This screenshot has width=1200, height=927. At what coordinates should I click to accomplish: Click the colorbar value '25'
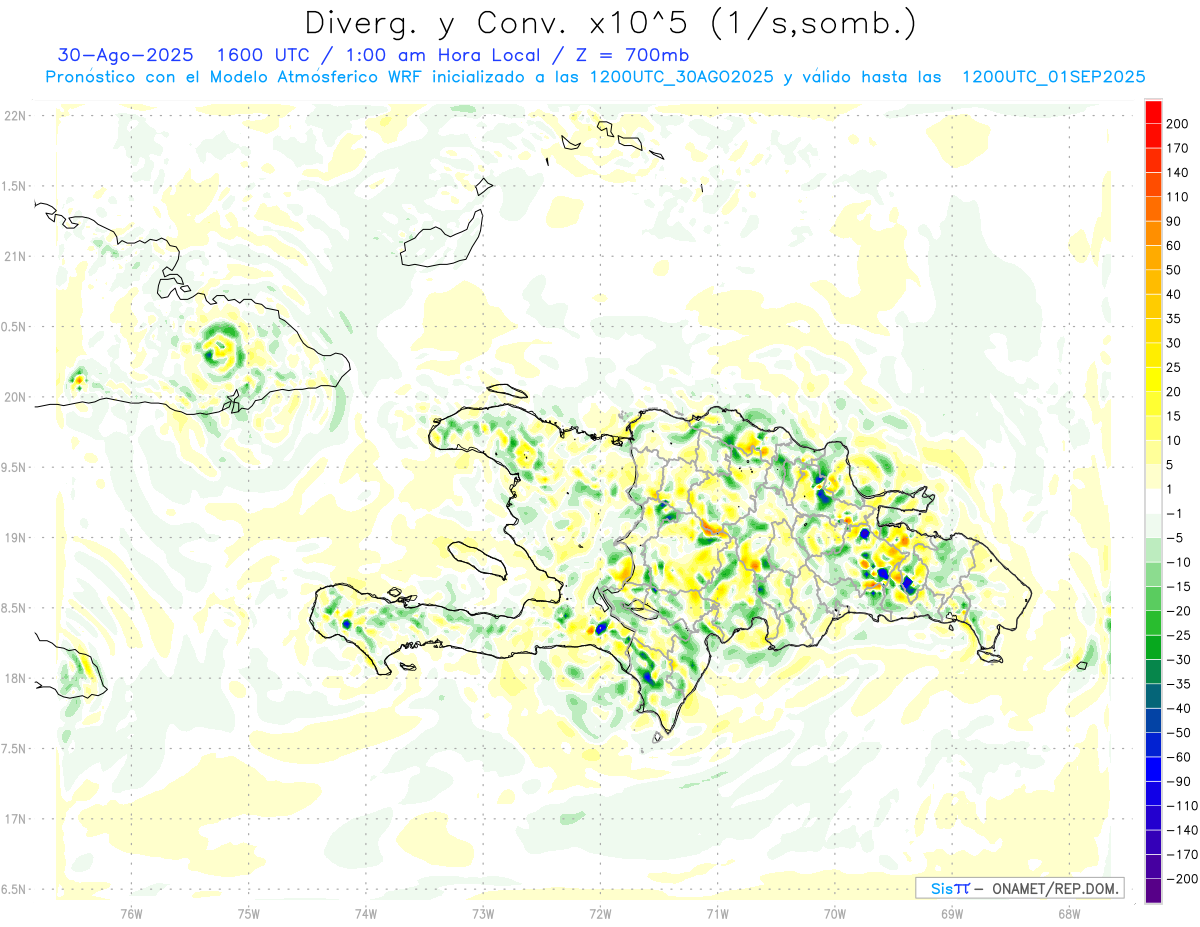1175,368
